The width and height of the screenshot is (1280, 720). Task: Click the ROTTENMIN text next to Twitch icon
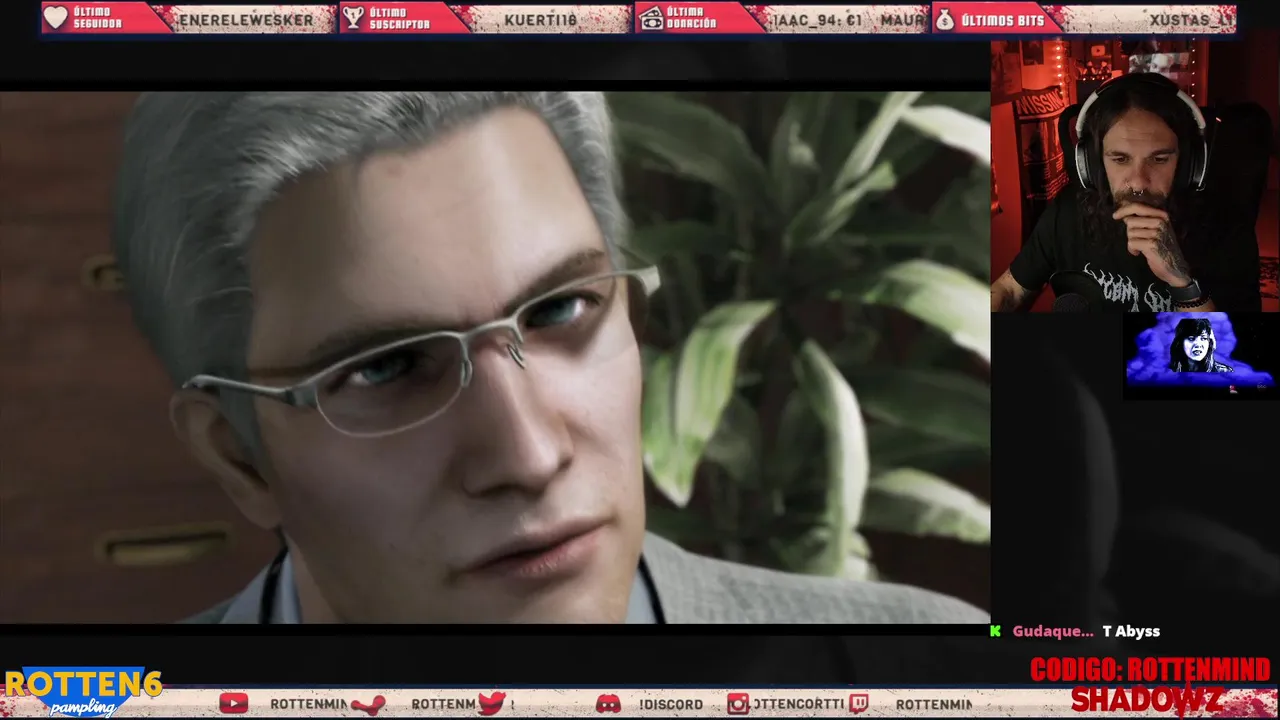click(x=934, y=704)
